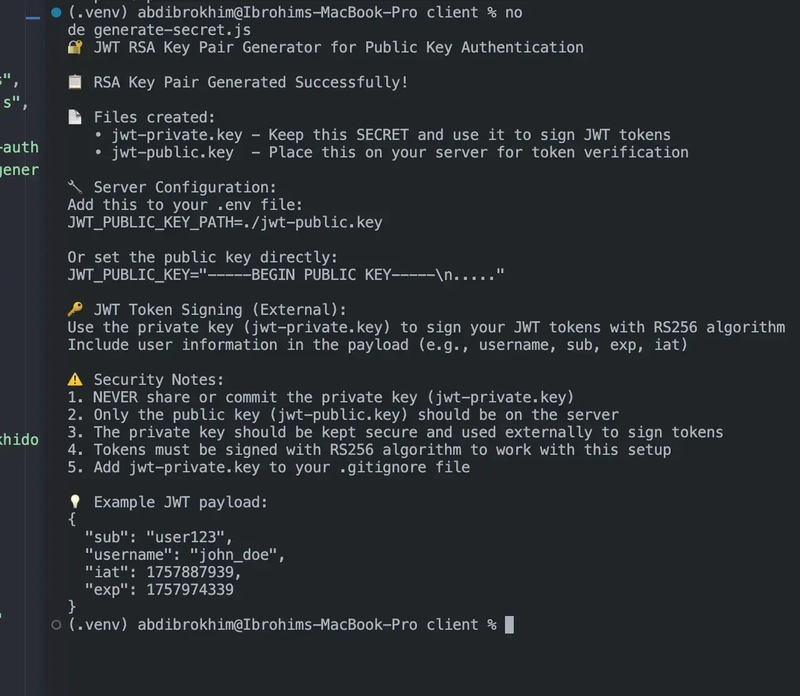Click security note 5 about .gitignore
This screenshot has width=800, height=696.
(269, 467)
